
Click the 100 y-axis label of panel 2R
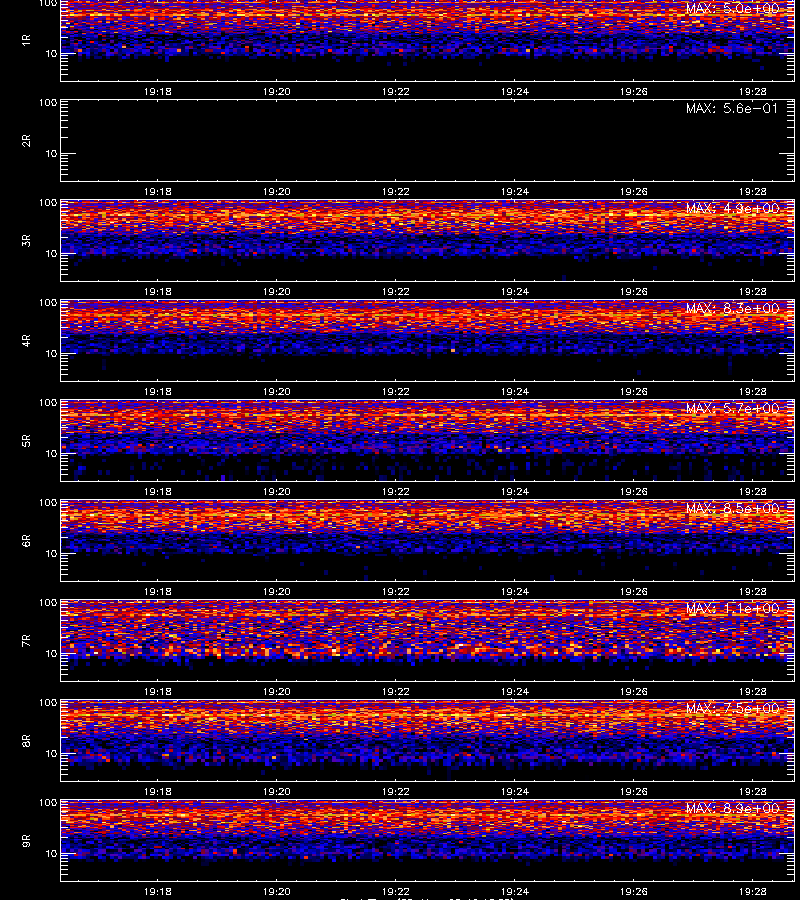coord(48,103)
